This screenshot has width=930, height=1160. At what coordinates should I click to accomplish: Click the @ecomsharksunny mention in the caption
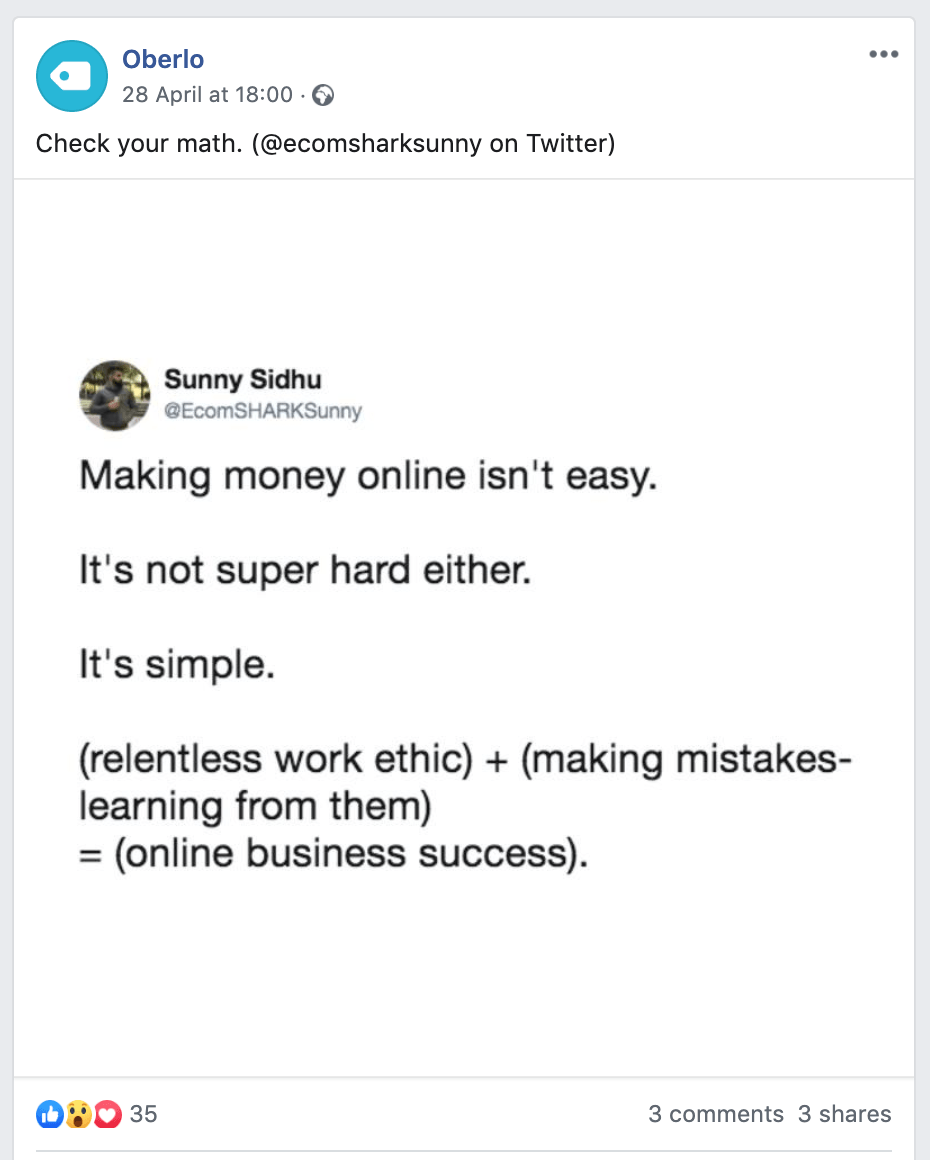pos(368,144)
